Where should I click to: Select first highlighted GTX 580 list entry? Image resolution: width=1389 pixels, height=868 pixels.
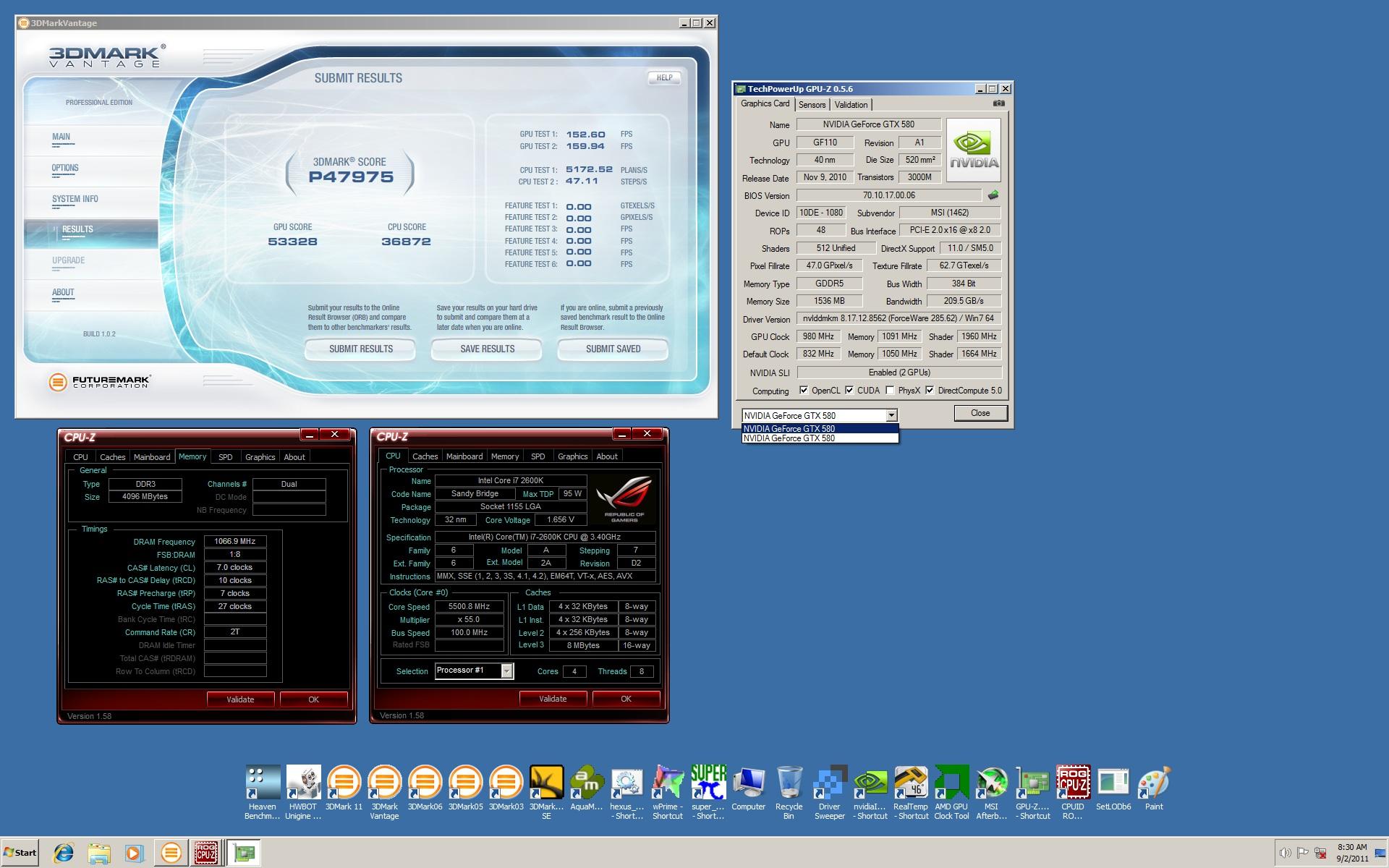[x=820, y=428]
